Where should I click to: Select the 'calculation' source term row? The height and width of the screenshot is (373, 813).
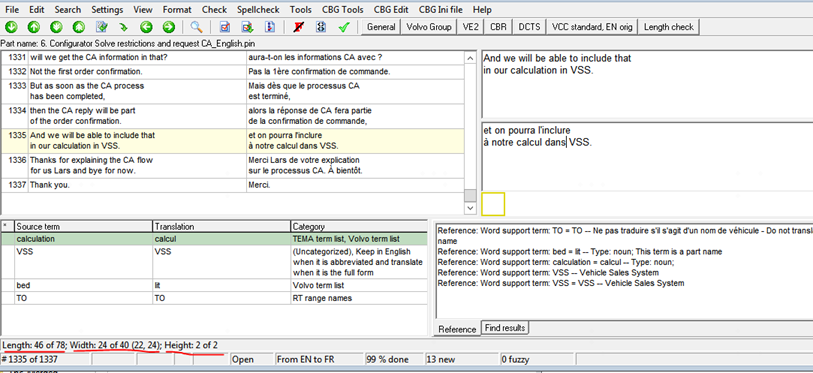(215, 239)
